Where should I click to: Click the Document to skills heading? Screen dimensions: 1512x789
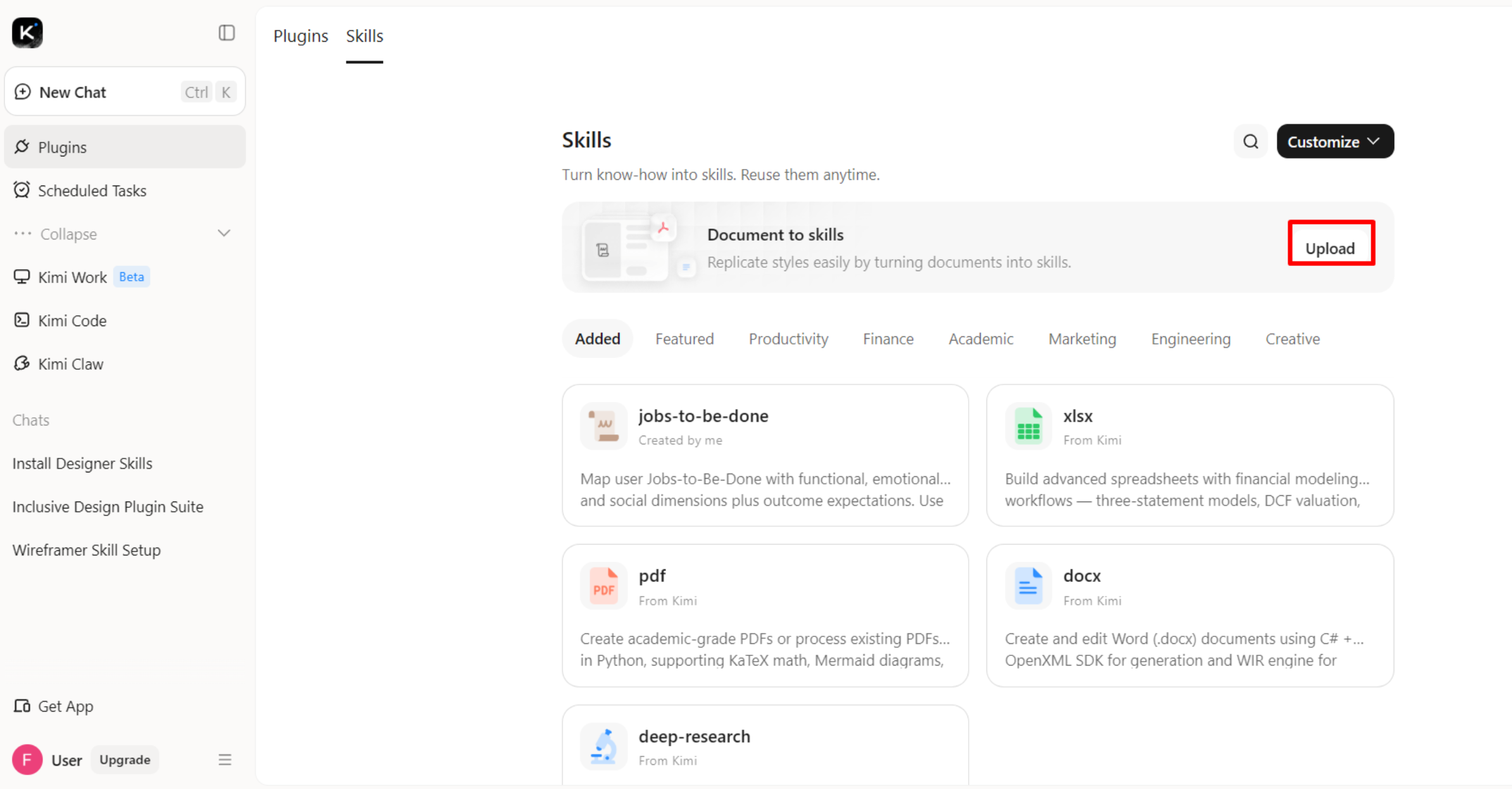point(775,234)
